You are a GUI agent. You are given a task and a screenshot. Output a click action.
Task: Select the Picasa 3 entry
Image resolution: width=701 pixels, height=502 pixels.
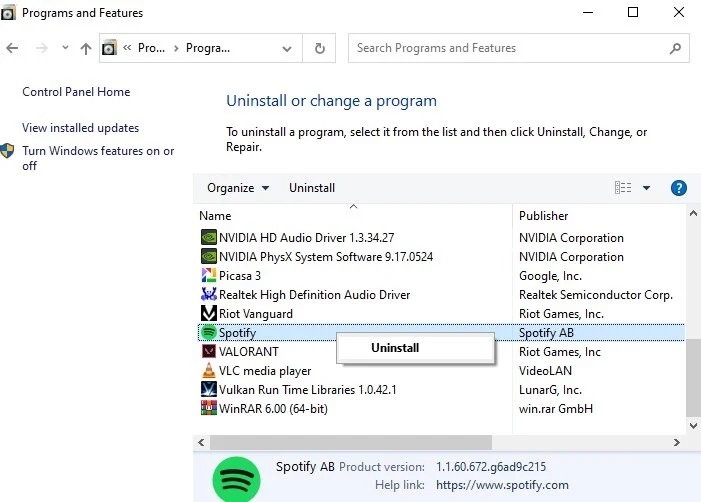240,275
